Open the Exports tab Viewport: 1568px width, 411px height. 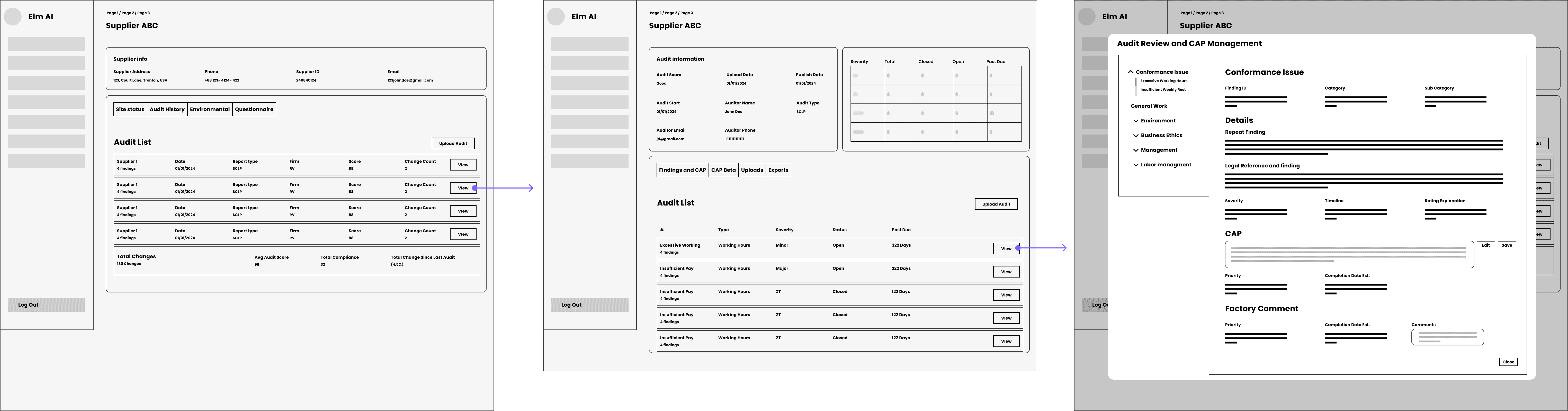coord(778,171)
